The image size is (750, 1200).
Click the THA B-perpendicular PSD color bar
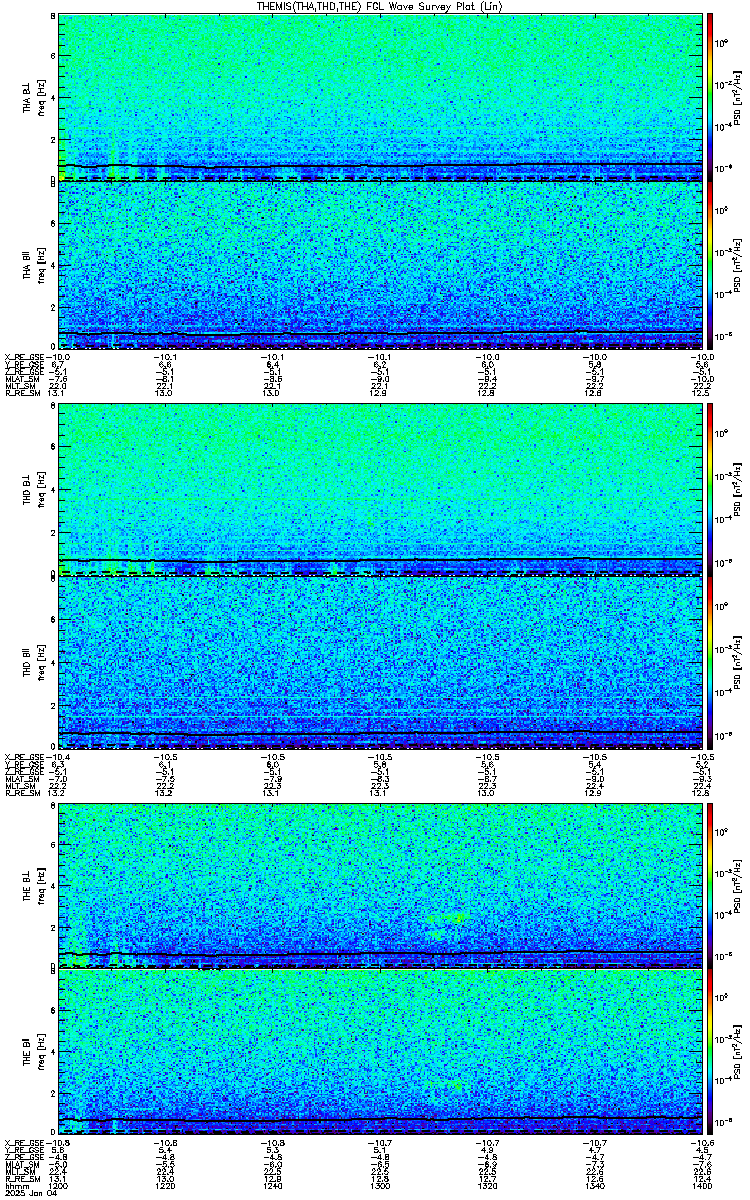(x=711, y=97)
